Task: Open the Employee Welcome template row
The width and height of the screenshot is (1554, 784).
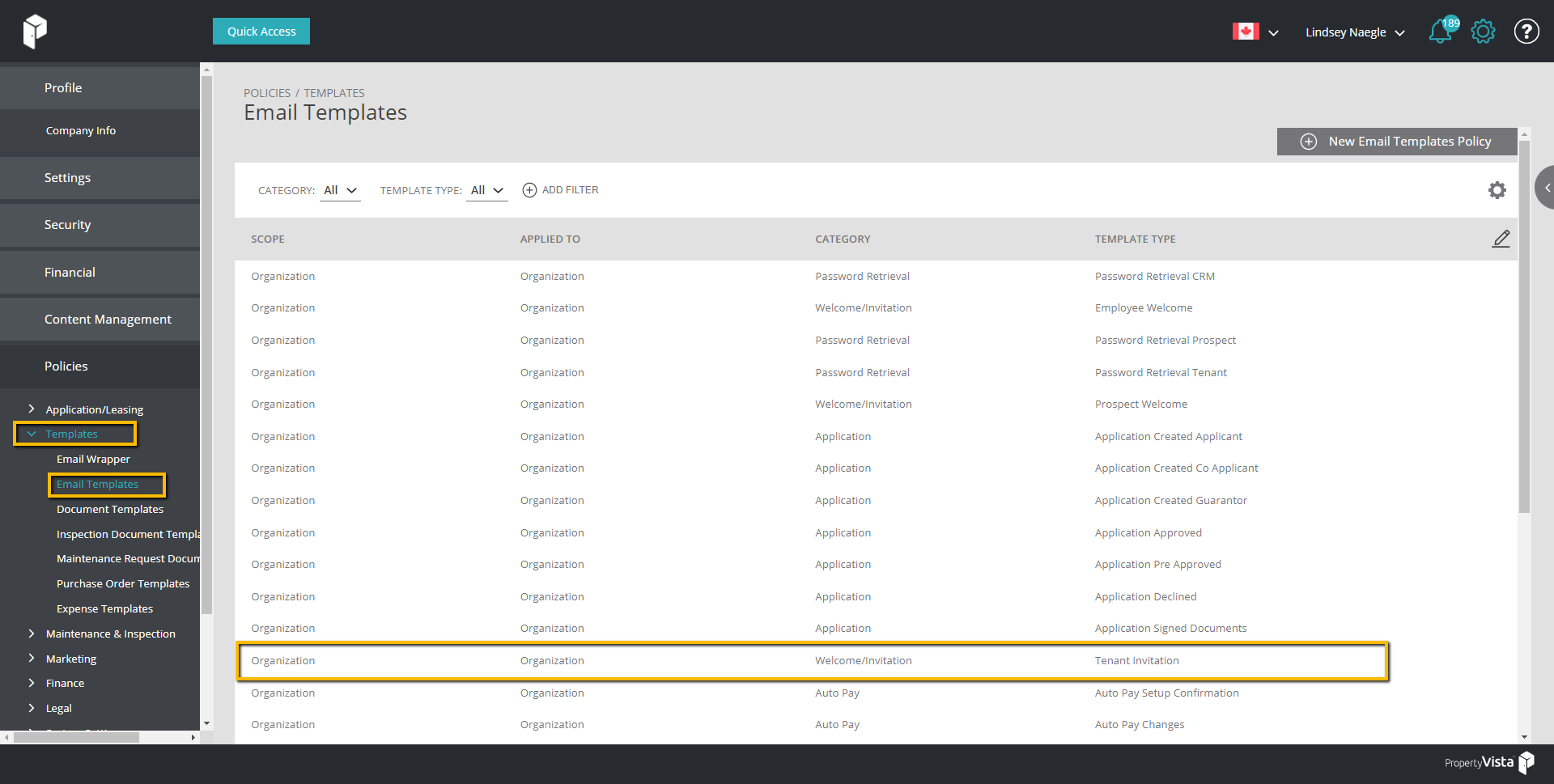Action: pos(876,308)
